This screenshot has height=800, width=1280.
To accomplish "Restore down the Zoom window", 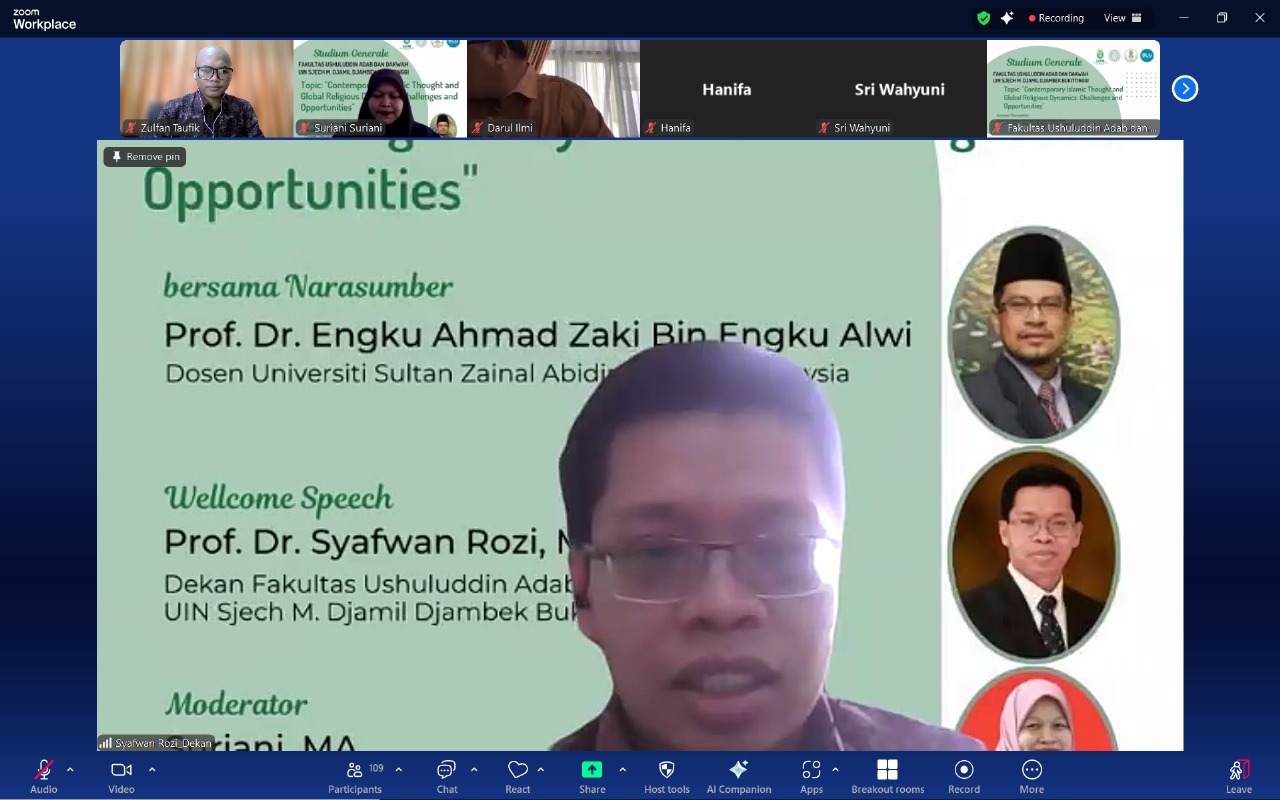I will click(1222, 18).
